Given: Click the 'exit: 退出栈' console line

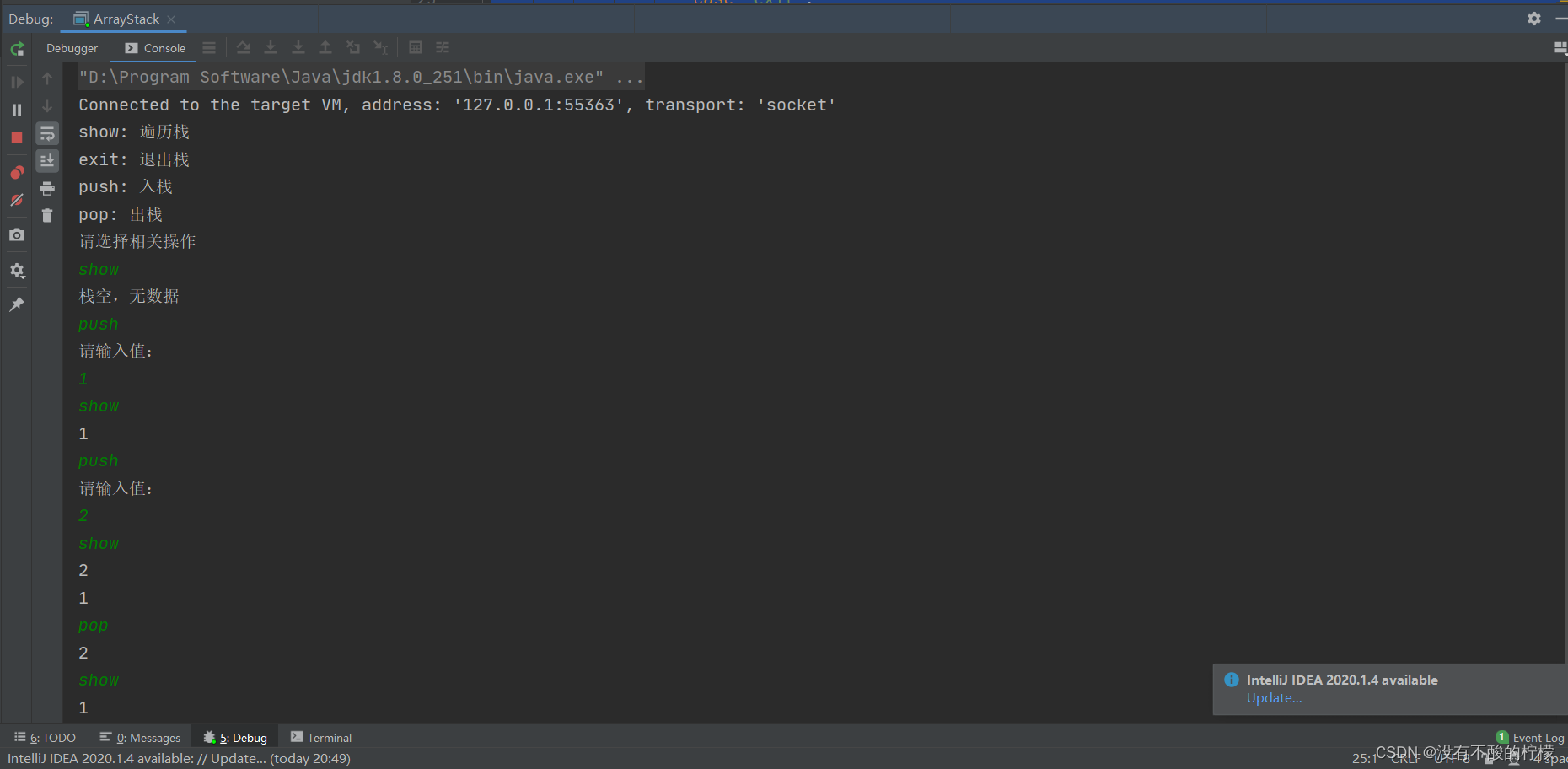Looking at the screenshot, I should (x=134, y=159).
